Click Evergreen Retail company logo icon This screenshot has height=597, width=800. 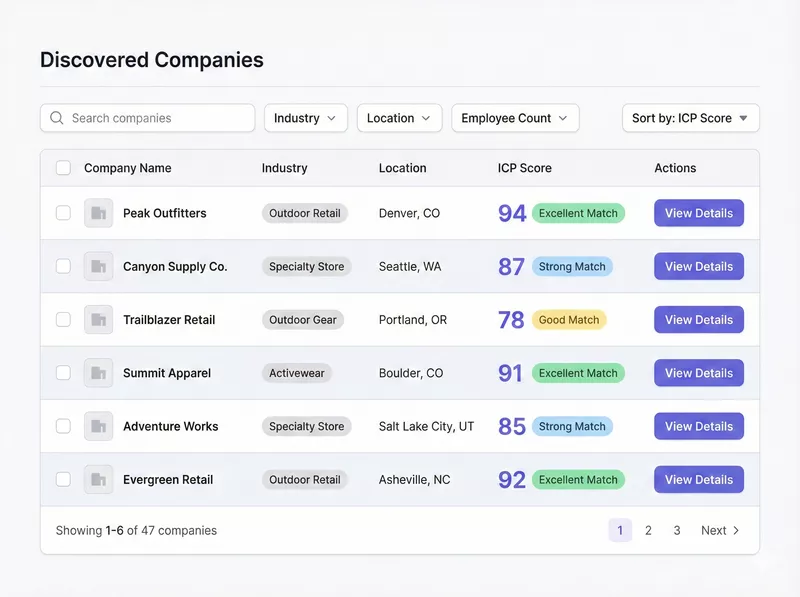[x=98, y=480]
